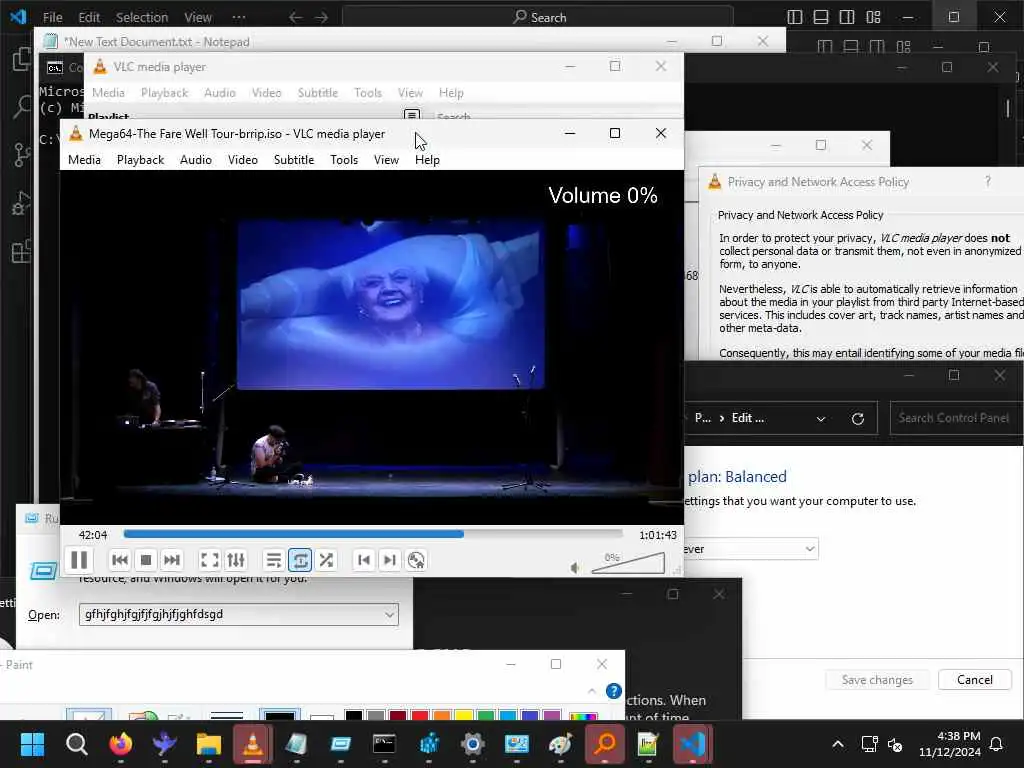1024x768 pixels.
Task: Open File Explorer from the taskbar
Action: pos(208,744)
